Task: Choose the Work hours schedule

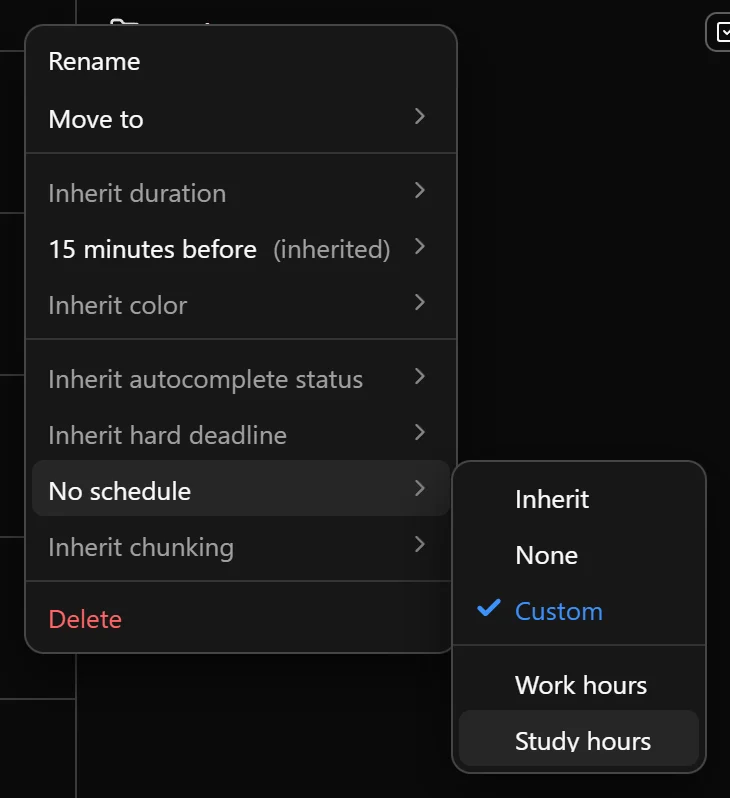Action: coord(579,685)
